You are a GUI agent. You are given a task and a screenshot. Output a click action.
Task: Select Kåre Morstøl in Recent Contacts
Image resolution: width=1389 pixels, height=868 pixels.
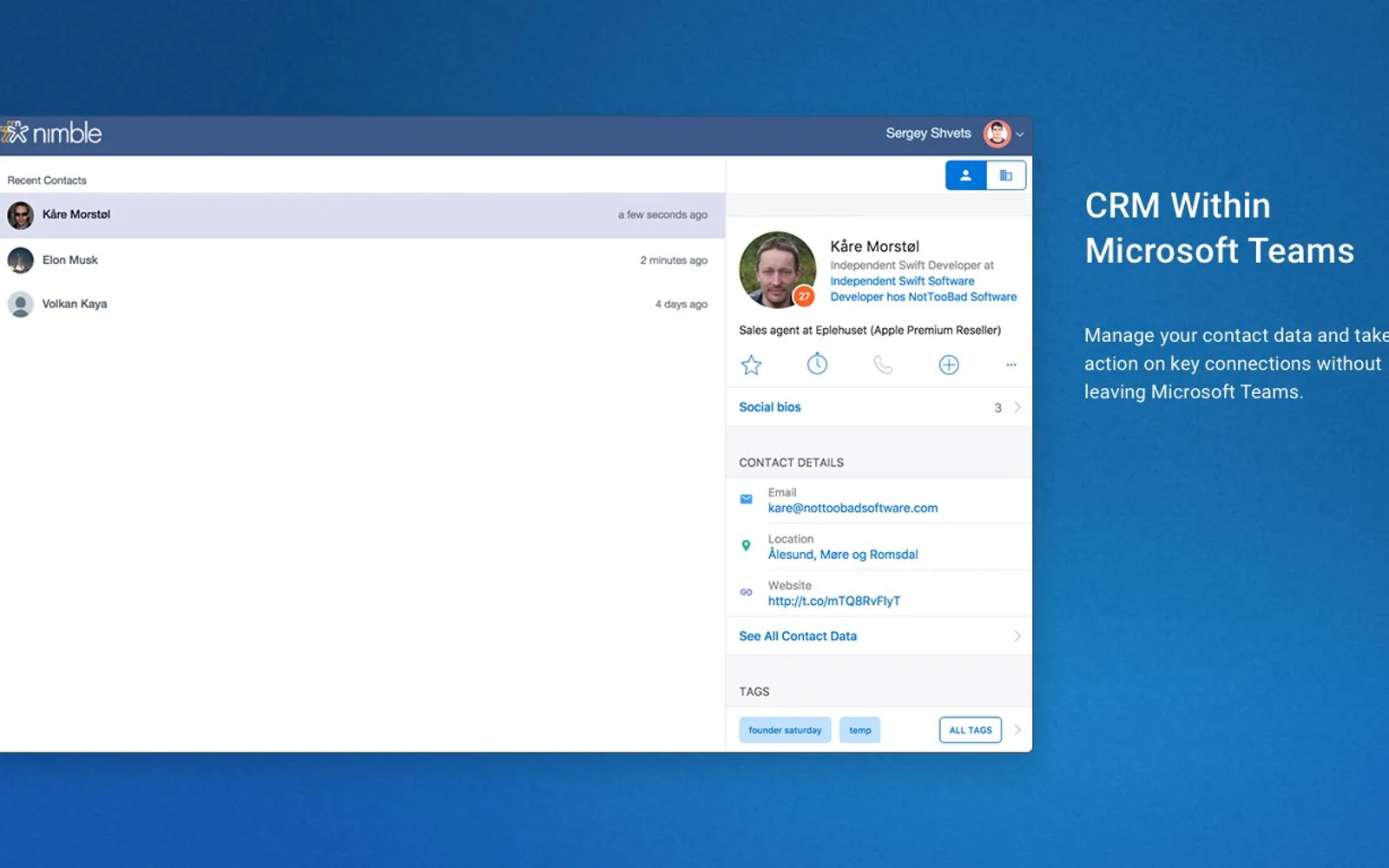(x=362, y=215)
